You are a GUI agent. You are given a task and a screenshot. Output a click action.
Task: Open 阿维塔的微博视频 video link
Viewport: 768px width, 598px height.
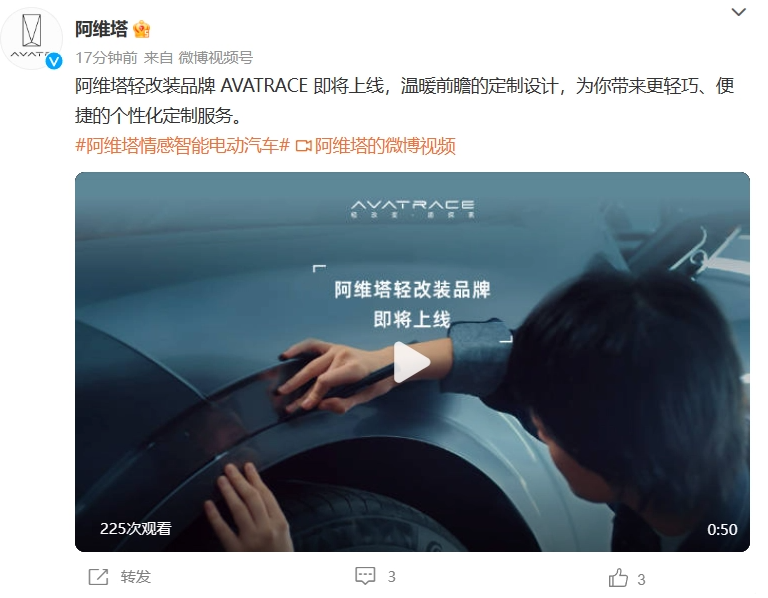pos(385,146)
